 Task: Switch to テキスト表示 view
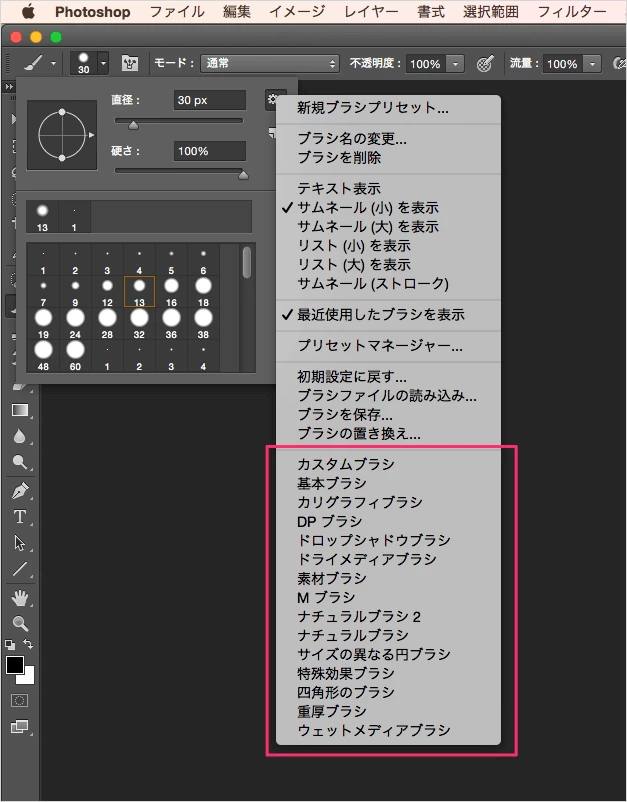click(x=339, y=188)
